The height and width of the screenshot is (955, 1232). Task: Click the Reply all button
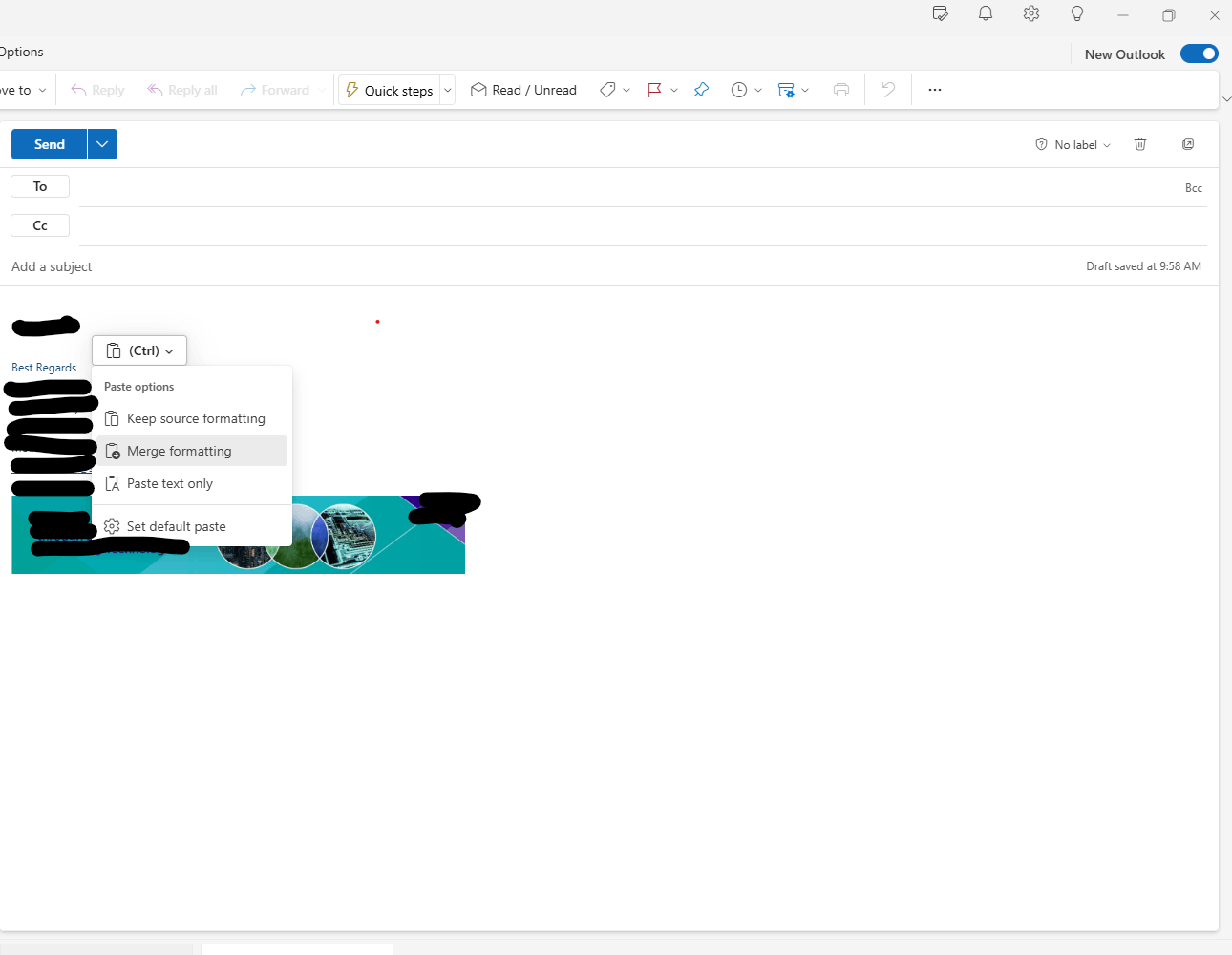(x=181, y=90)
